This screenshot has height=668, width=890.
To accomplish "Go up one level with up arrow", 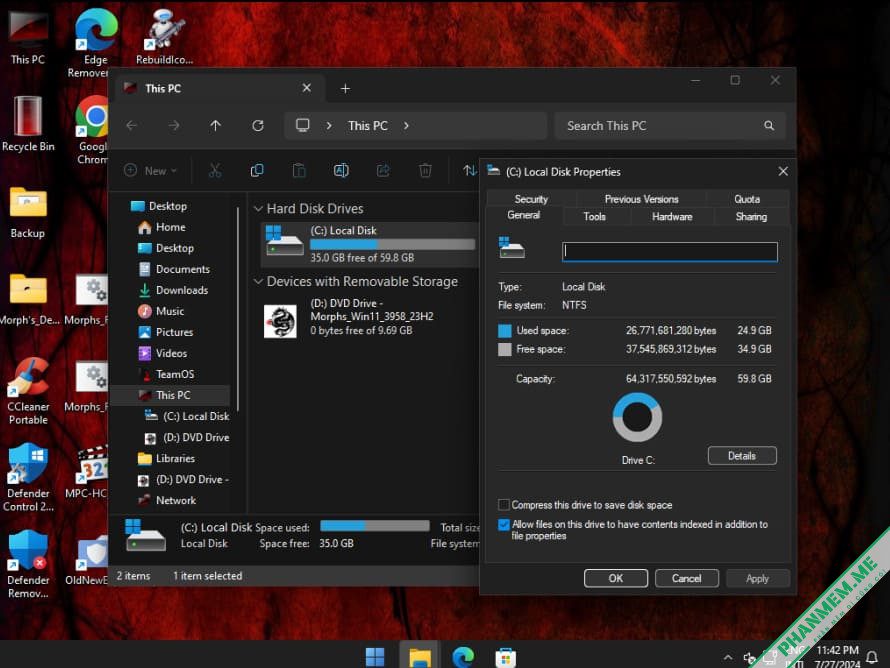I will pyautogui.click(x=215, y=125).
